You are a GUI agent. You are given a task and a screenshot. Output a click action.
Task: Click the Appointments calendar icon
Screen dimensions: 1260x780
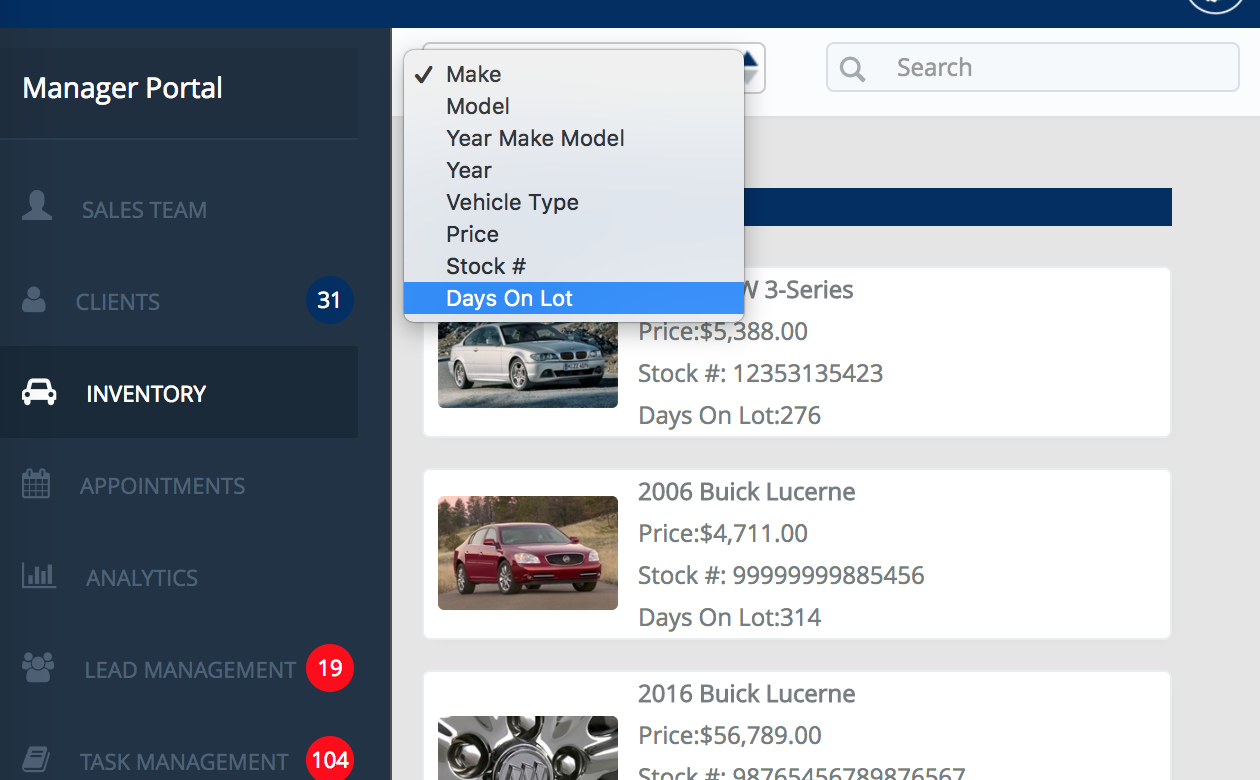(36, 484)
